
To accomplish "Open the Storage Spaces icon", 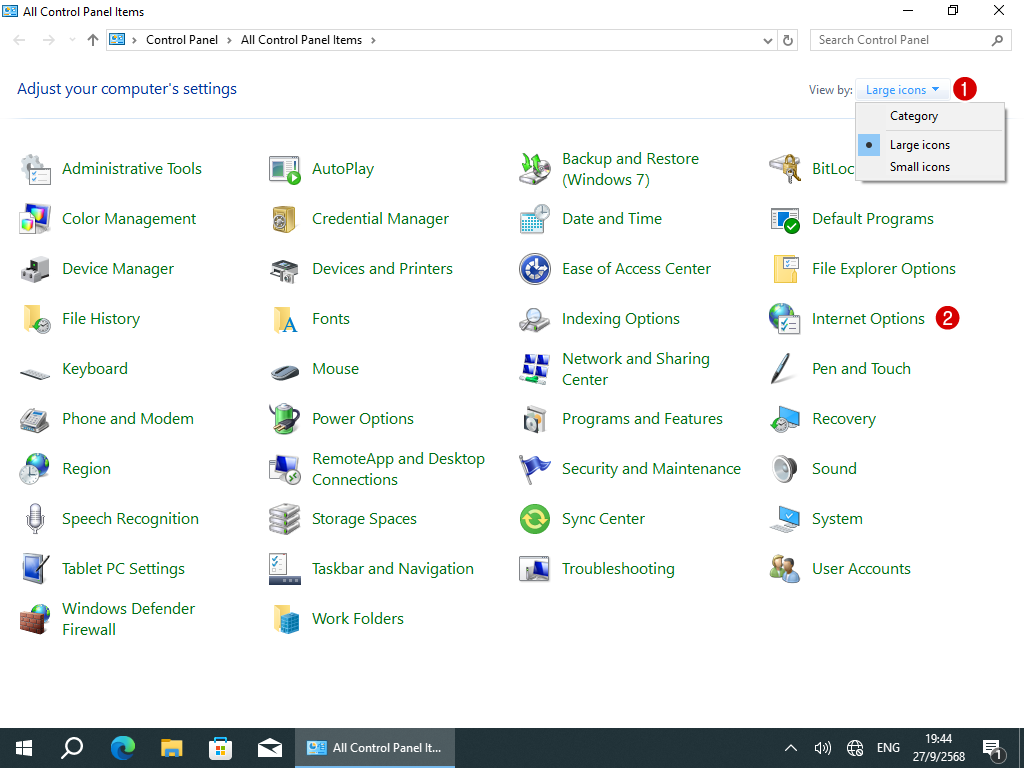I will tap(285, 519).
